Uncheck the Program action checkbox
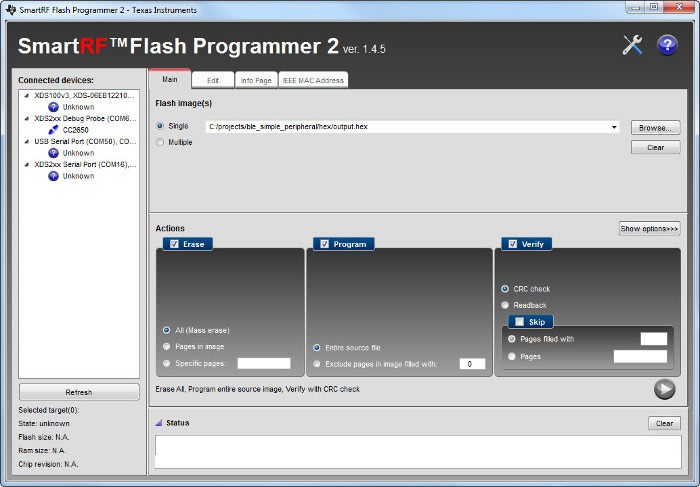 click(325, 244)
